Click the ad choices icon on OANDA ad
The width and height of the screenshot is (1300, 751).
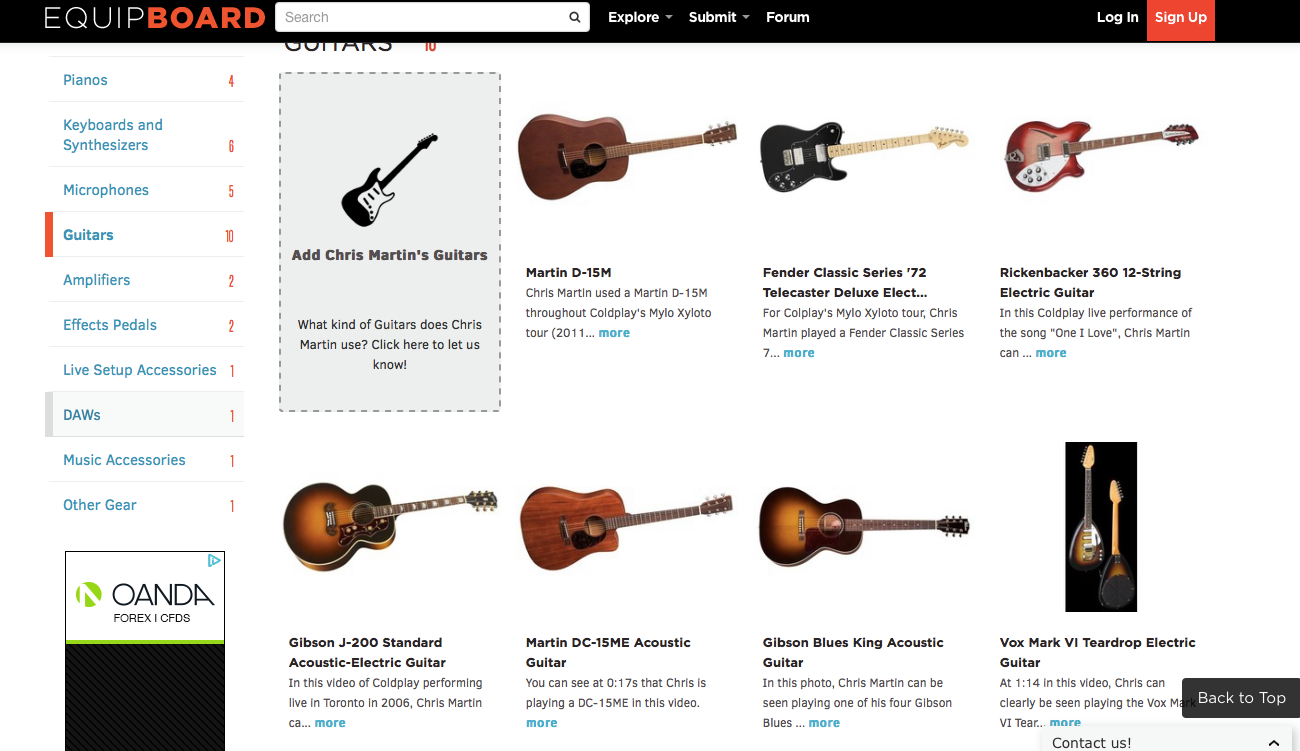click(214, 561)
